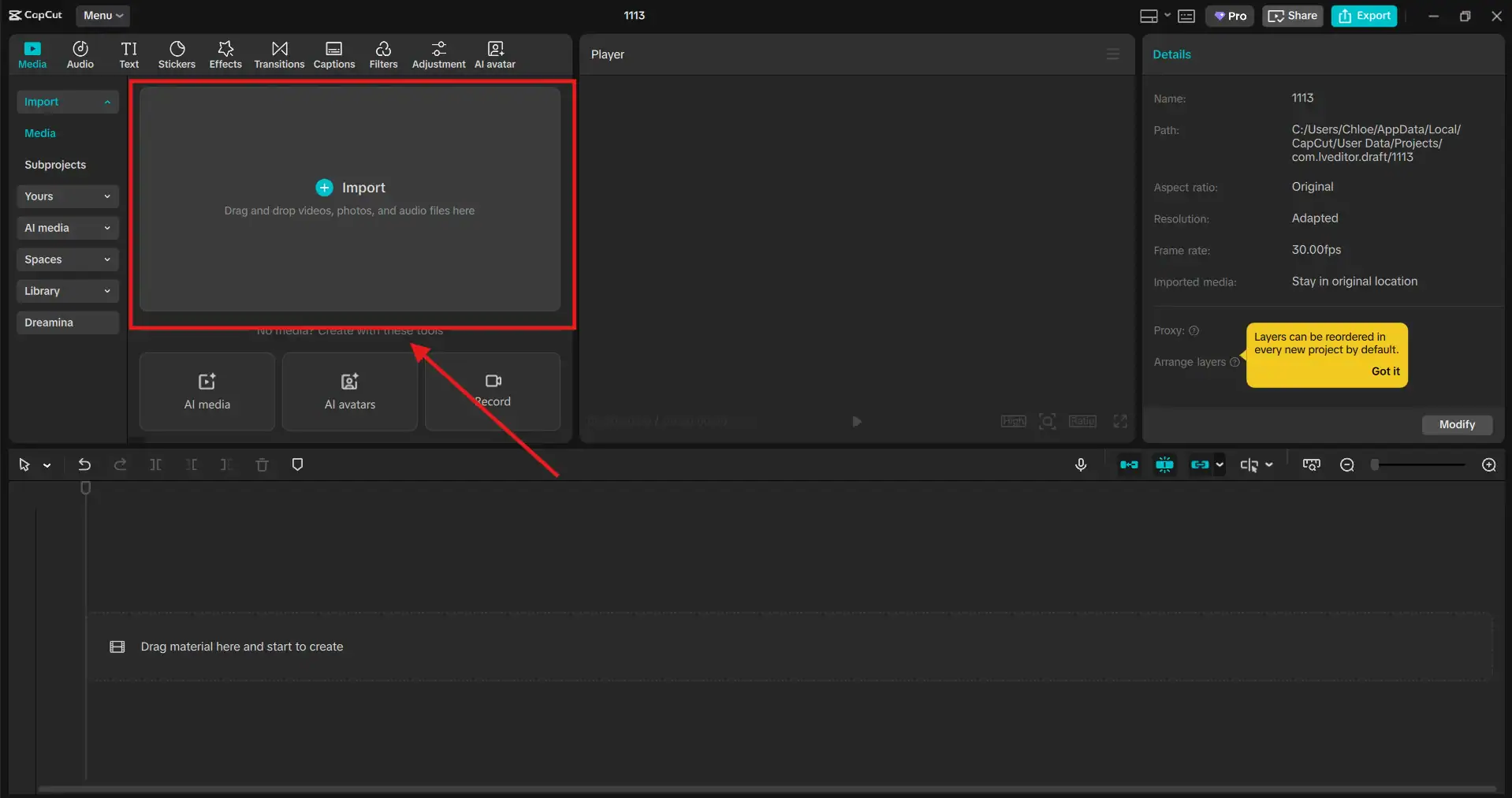This screenshot has width=1512, height=798.
Task: Collapse the Import section in the sidebar
Action: [x=67, y=102]
